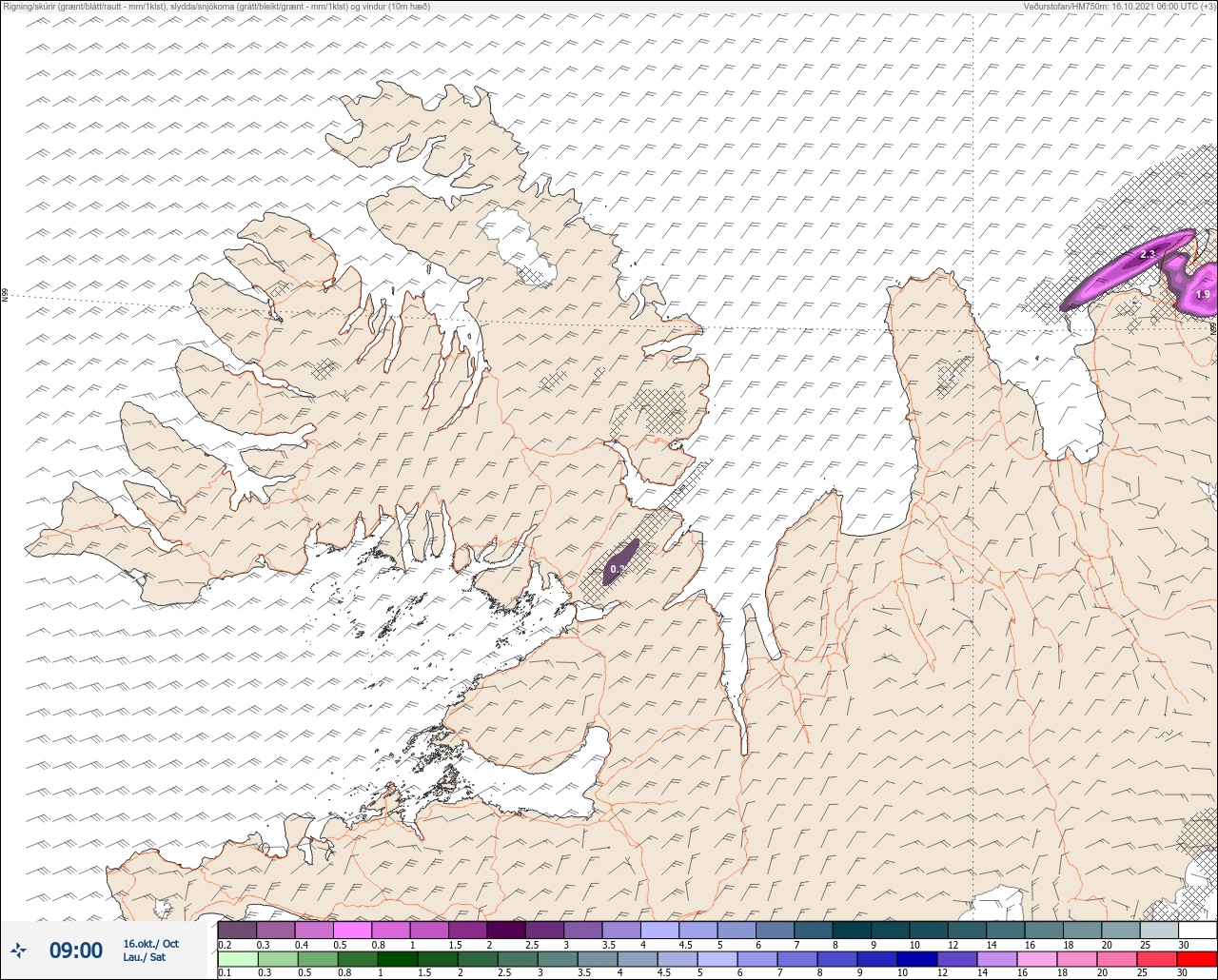
Task: Click the 0.2 precipitation patch on the map
Action: (x=619, y=562)
